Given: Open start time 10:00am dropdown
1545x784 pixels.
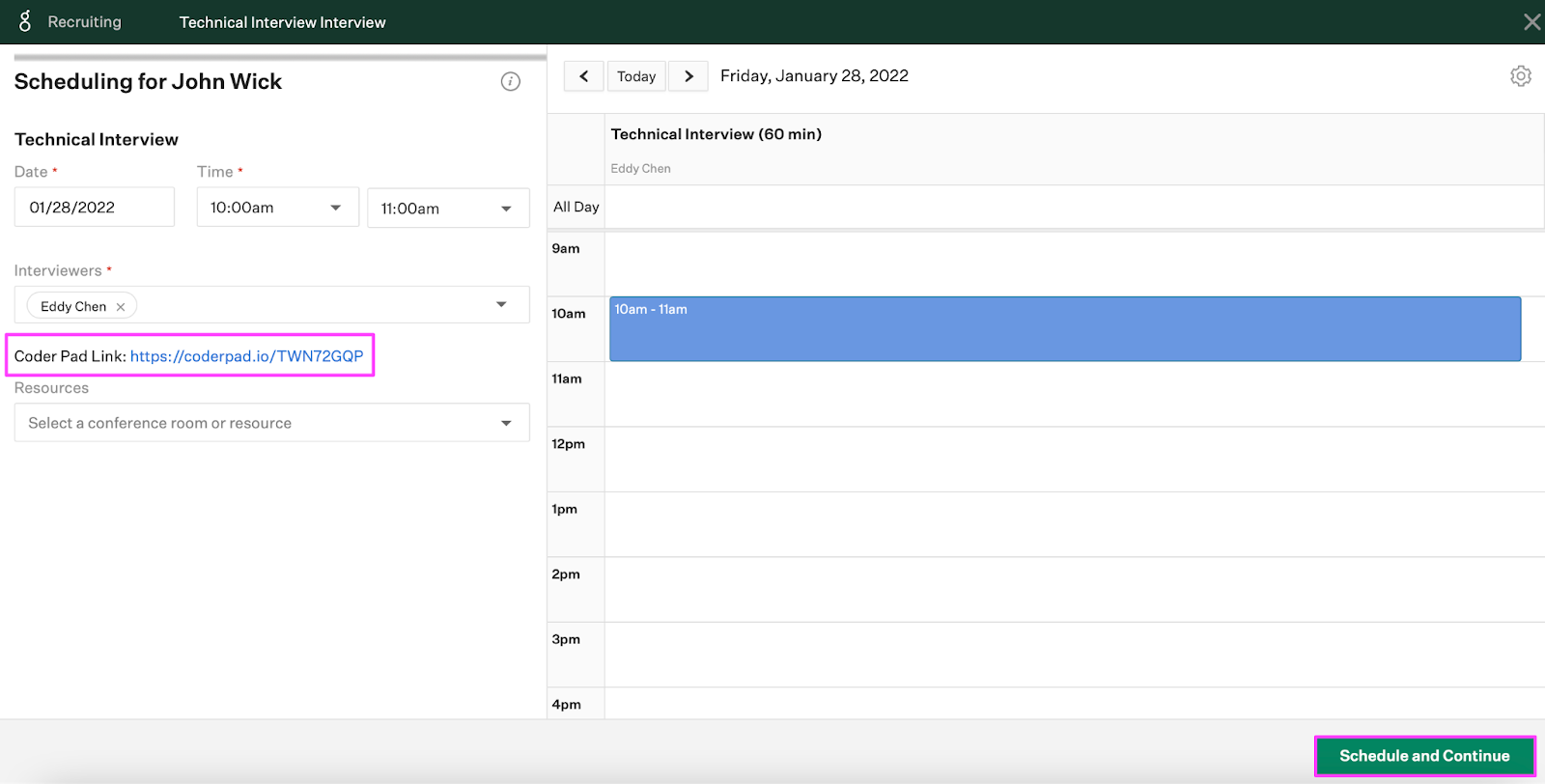Looking at the screenshot, I should [x=278, y=208].
